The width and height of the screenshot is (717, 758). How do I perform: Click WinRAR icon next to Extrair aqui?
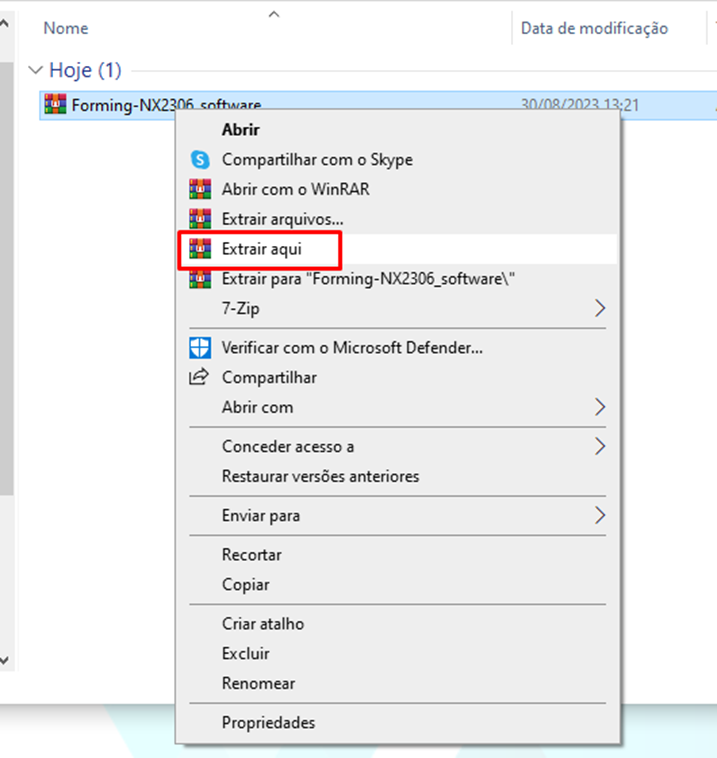pos(200,249)
